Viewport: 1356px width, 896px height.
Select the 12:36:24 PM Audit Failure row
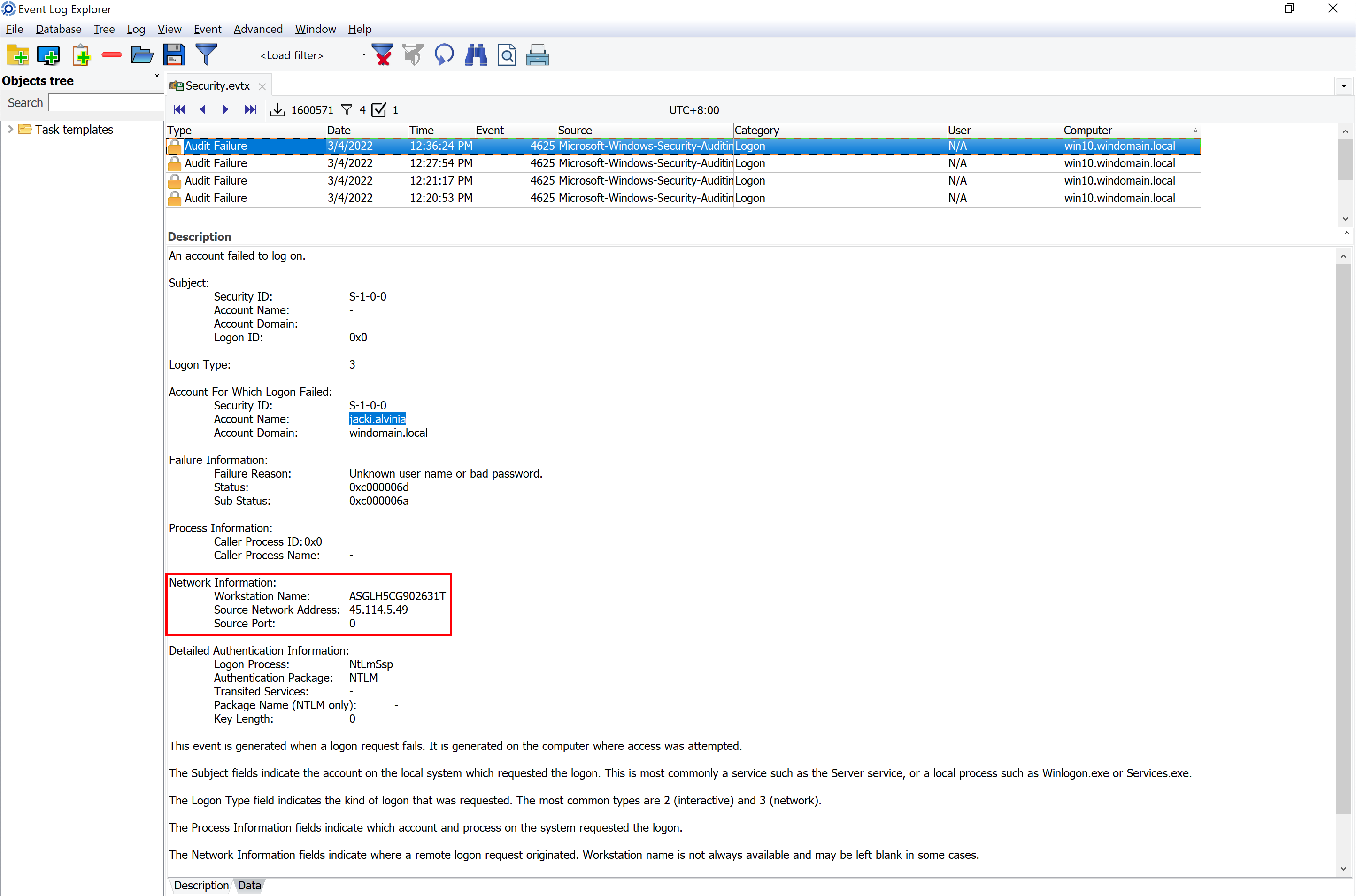click(683, 147)
